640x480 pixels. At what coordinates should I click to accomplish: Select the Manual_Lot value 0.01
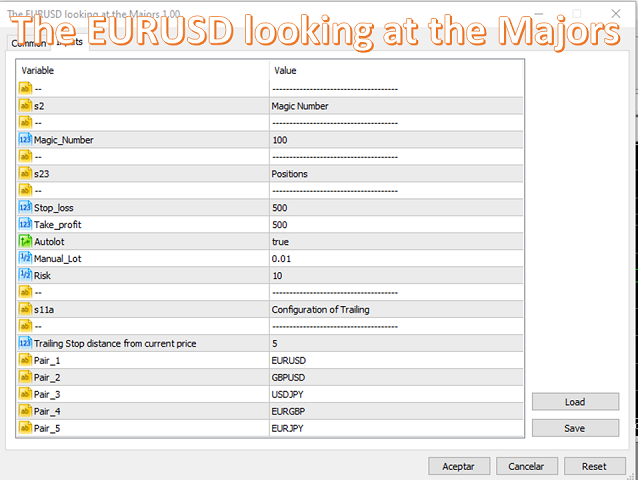click(x=282, y=259)
